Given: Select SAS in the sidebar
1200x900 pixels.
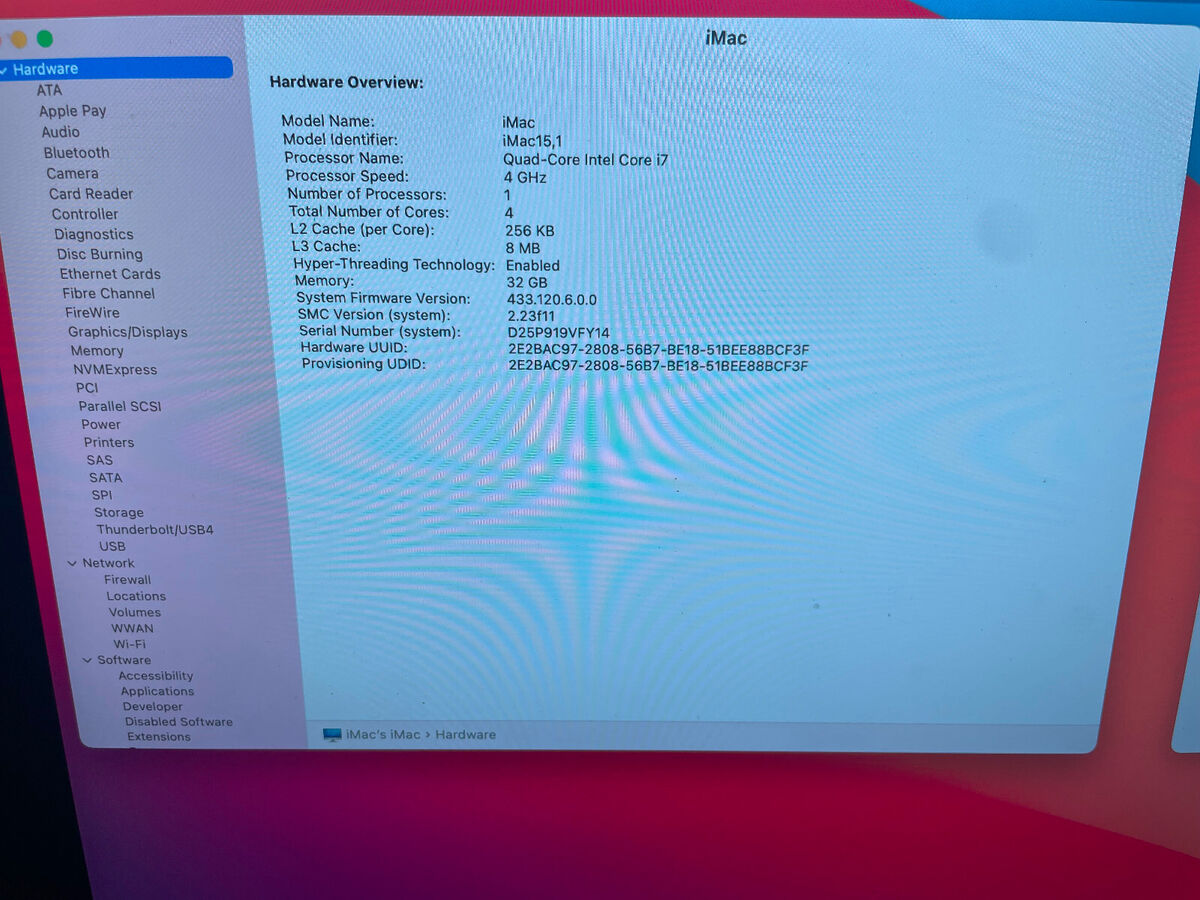Looking at the screenshot, I should (x=100, y=460).
